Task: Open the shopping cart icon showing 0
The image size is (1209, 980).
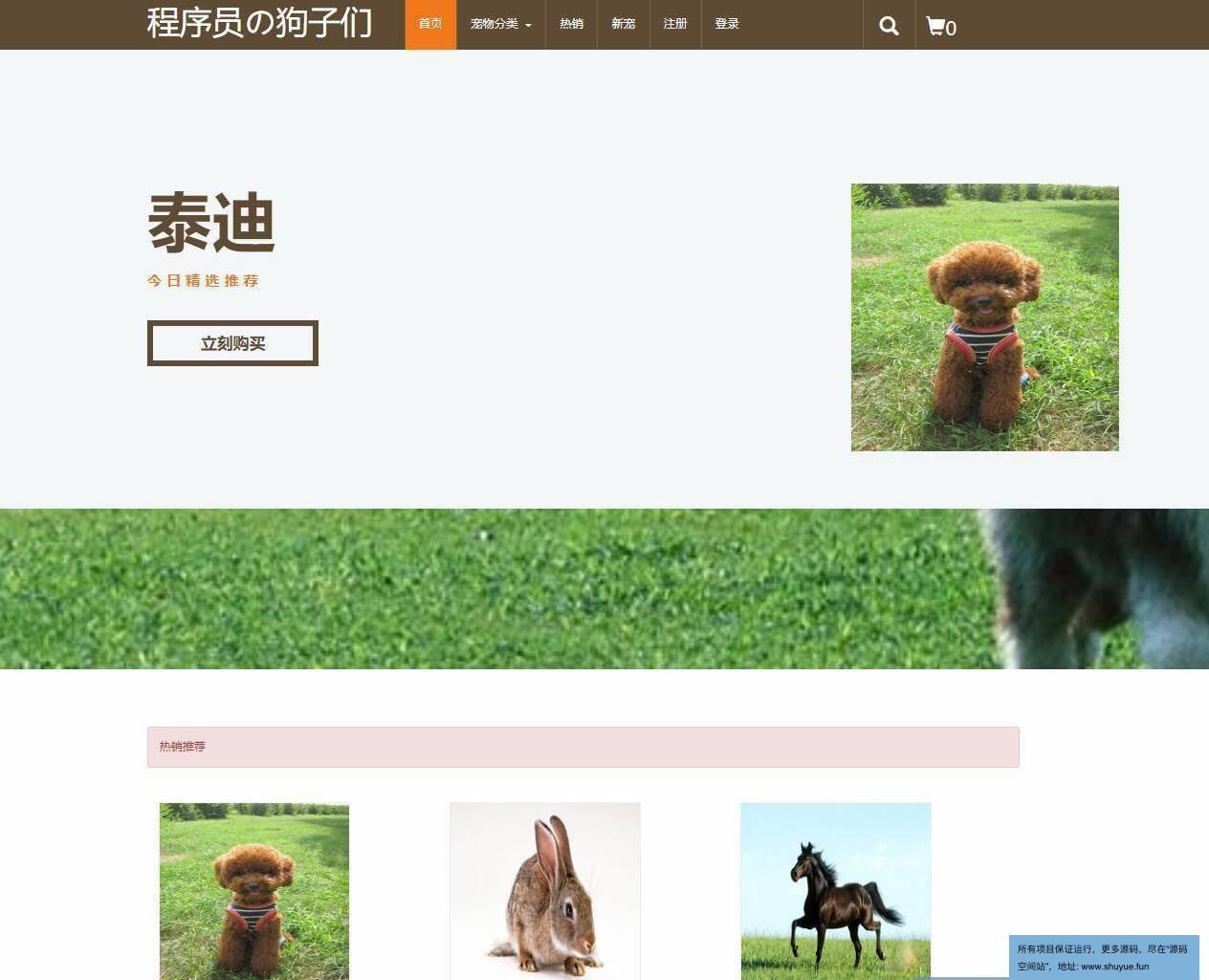Action: tap(941, 26)
